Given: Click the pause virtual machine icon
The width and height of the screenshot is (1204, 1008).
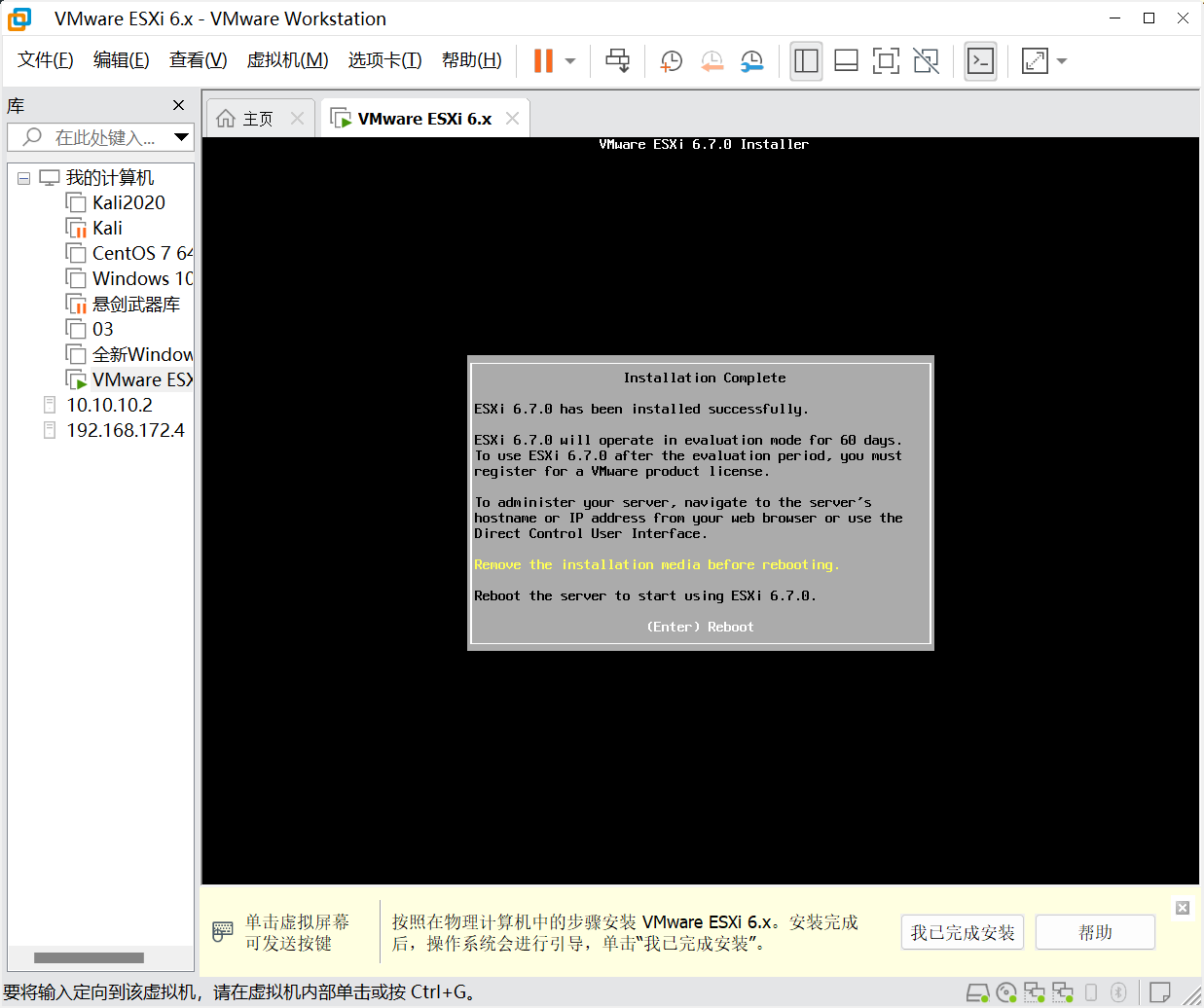Looking at the screenshot, I should click(x=543, y=60).
